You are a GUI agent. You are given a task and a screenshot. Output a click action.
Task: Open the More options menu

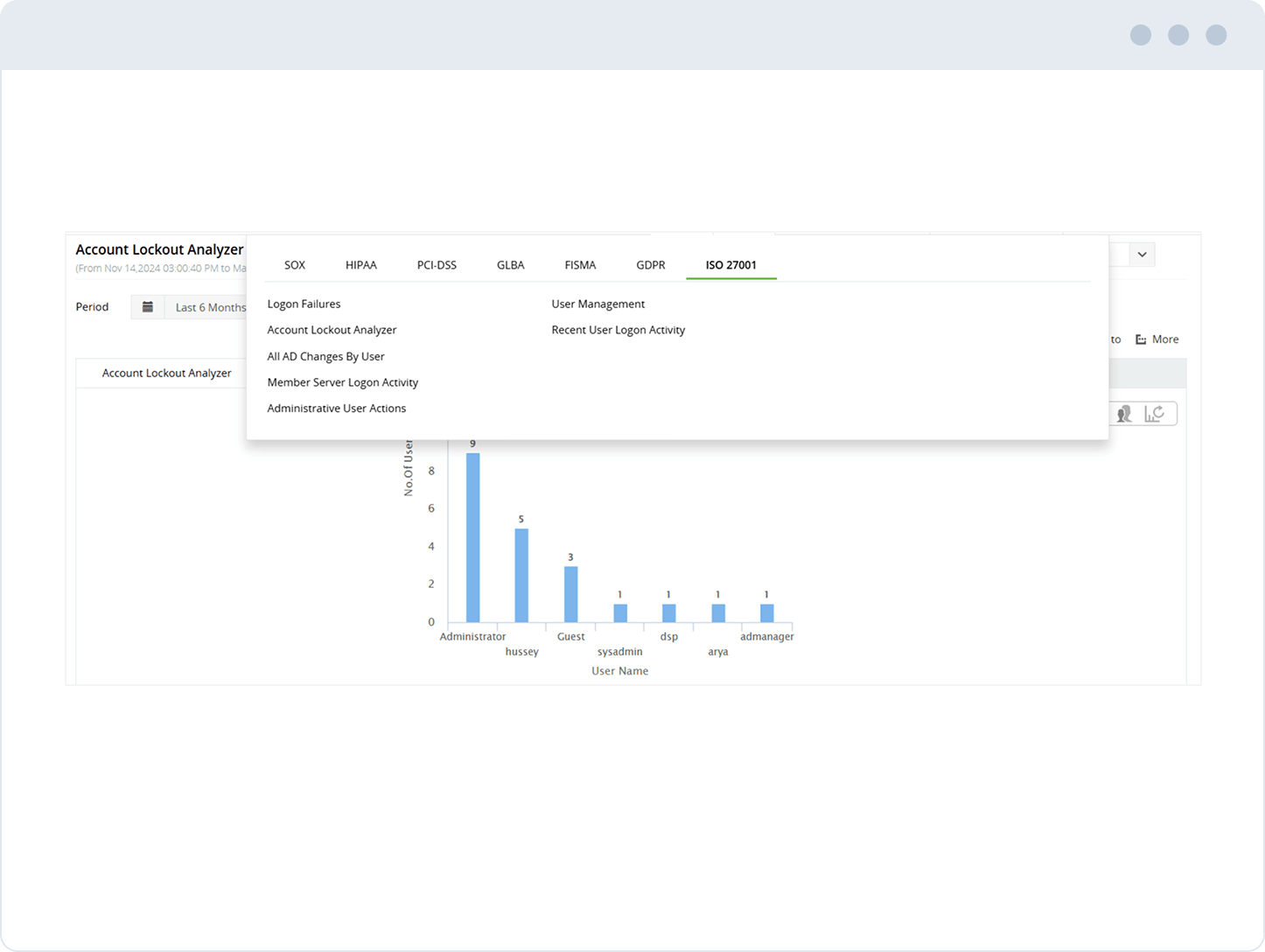coord(1157,339)
